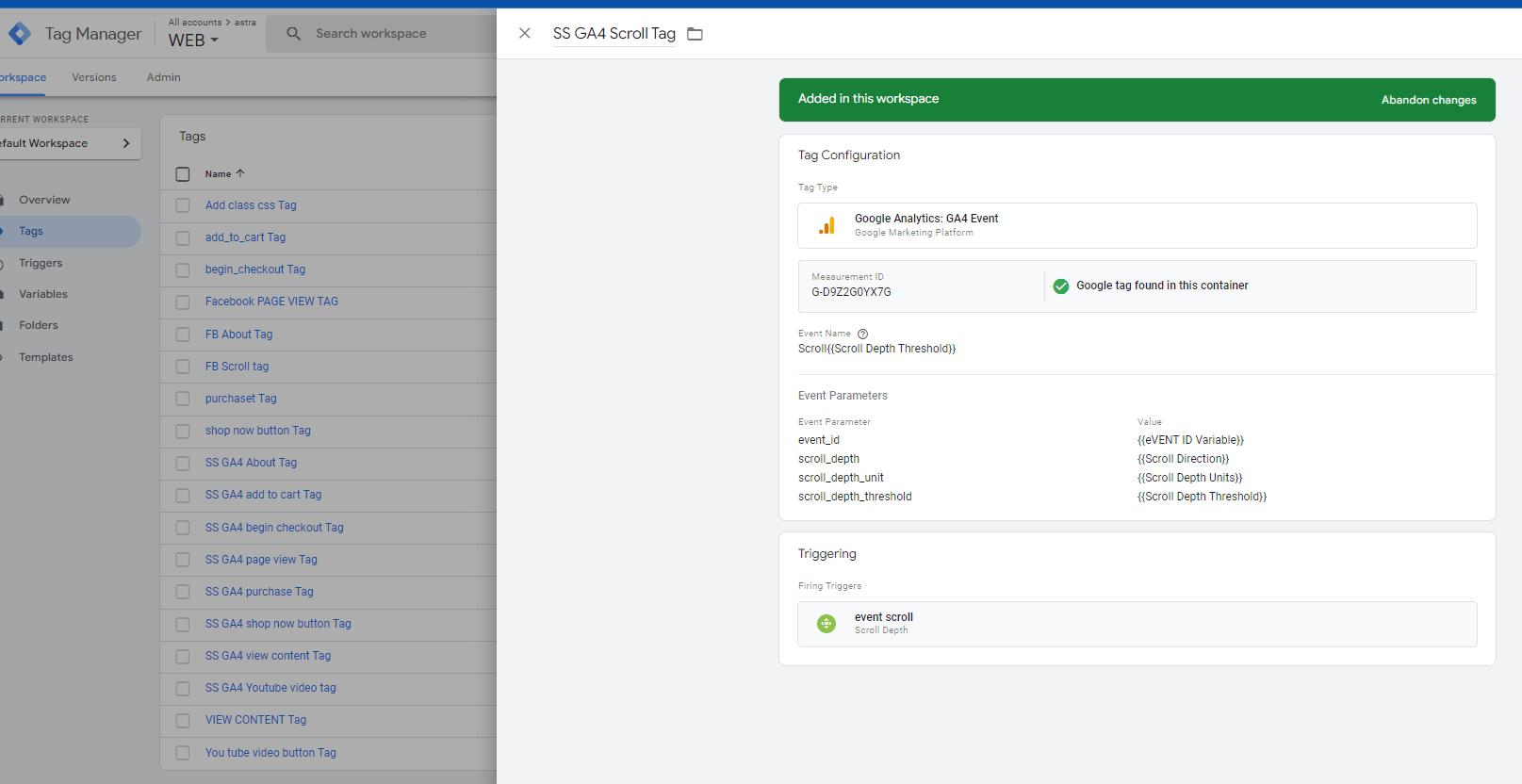Screen dimensions: 1522x784
Task: Click the Tag Manager logo icon
Action: point(20,34)
